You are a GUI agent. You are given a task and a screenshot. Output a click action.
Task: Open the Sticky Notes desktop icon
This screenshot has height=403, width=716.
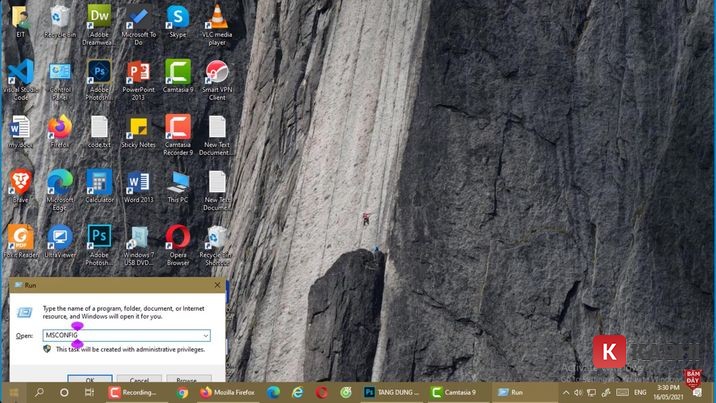click(x=138, y=131)
